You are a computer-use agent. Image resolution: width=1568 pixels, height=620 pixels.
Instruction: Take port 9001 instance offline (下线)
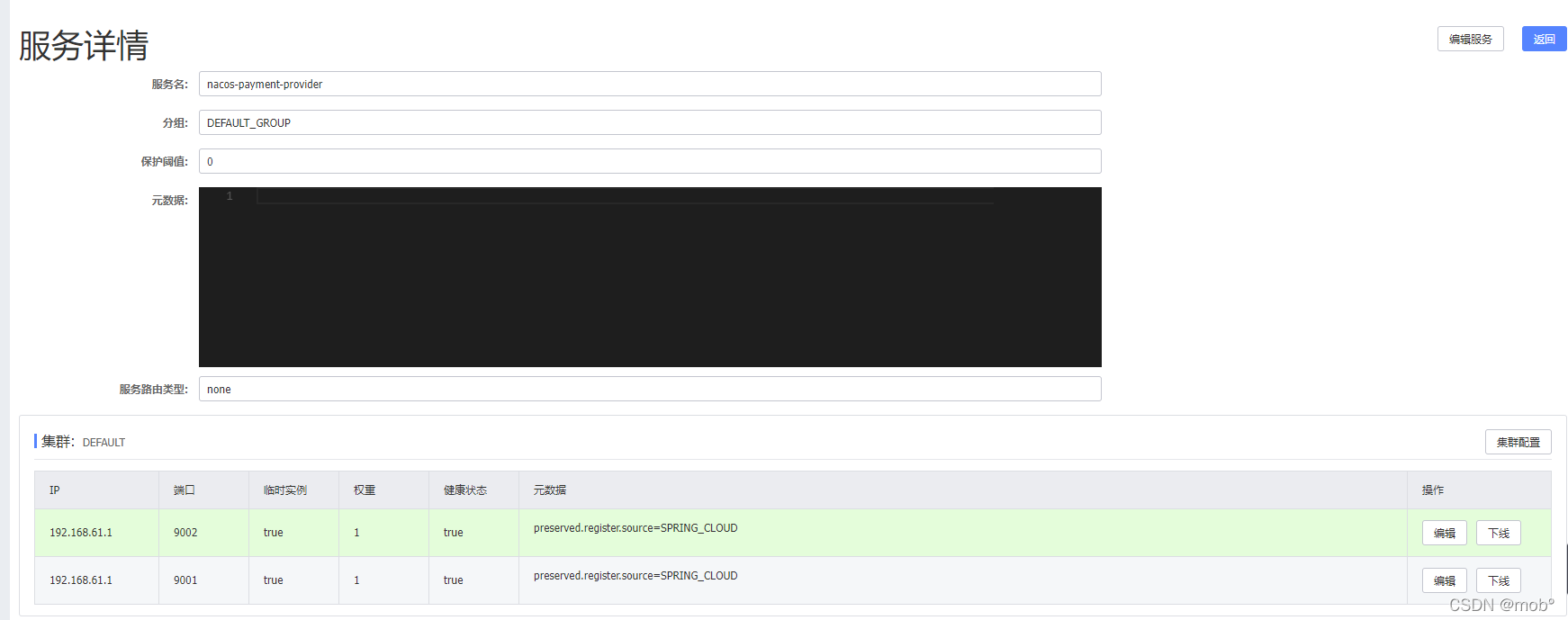pyautogui.click(x=1498, y=580)
